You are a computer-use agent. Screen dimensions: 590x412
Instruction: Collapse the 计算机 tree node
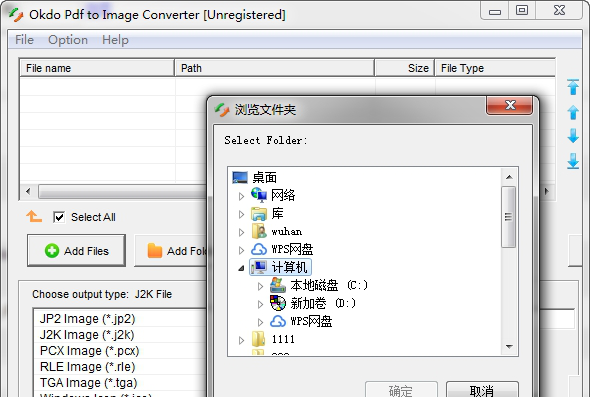click(241, 268)
